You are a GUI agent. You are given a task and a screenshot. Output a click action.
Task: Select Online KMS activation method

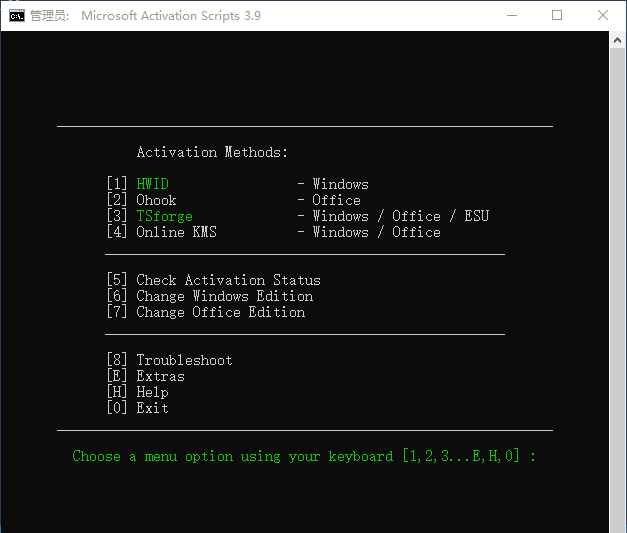176,232
